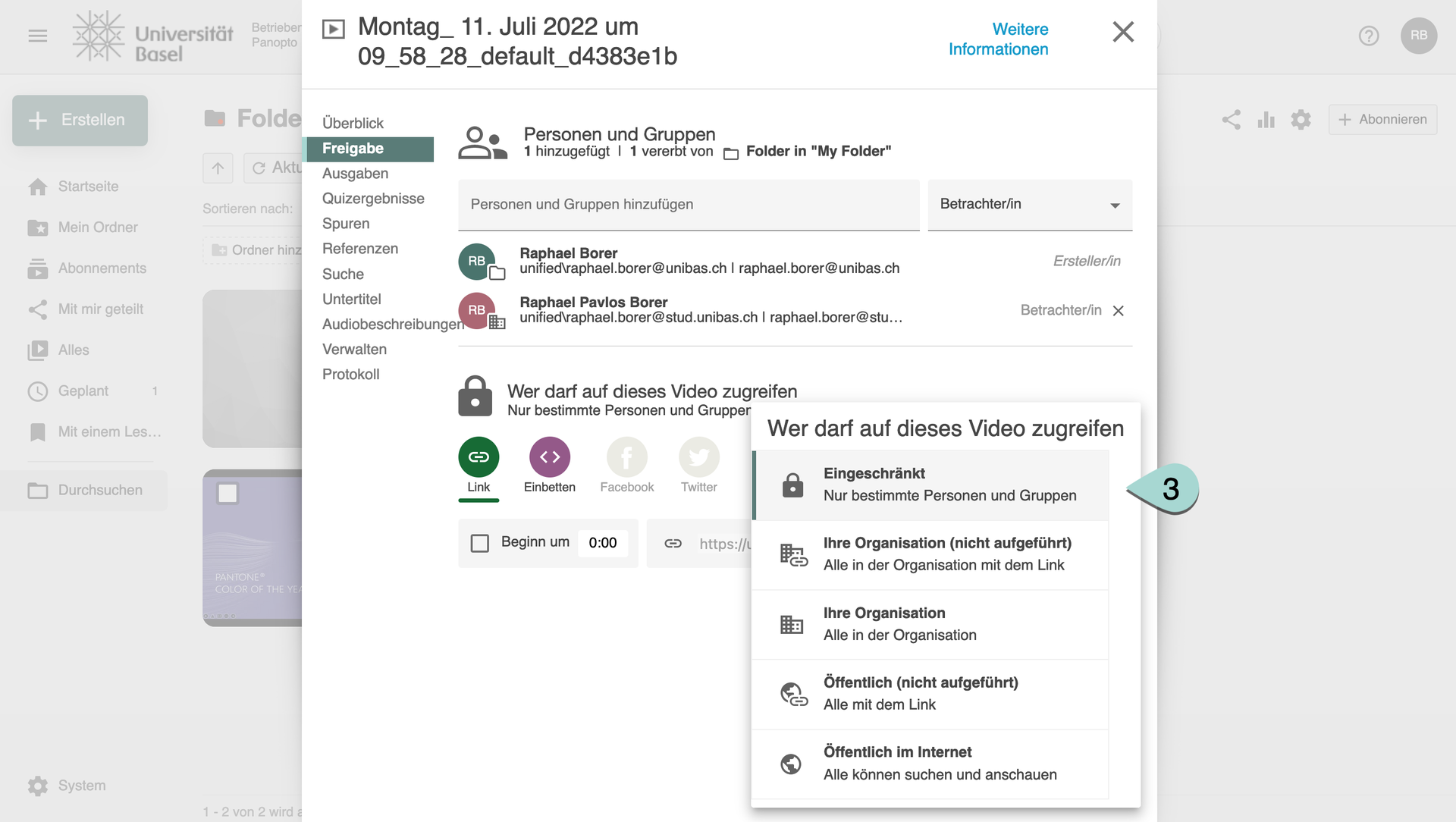Open the hamburger menu top left
This screenshot has height=822, width=1456.
click(38, 36)
